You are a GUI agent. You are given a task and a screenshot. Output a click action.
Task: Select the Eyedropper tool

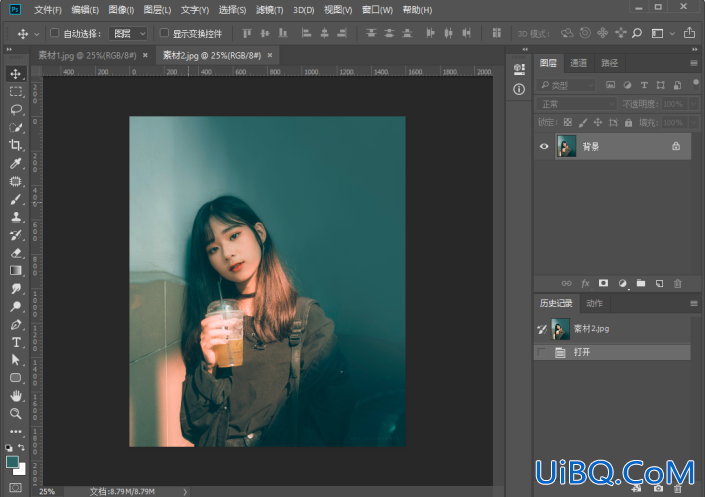click(16, 163)
